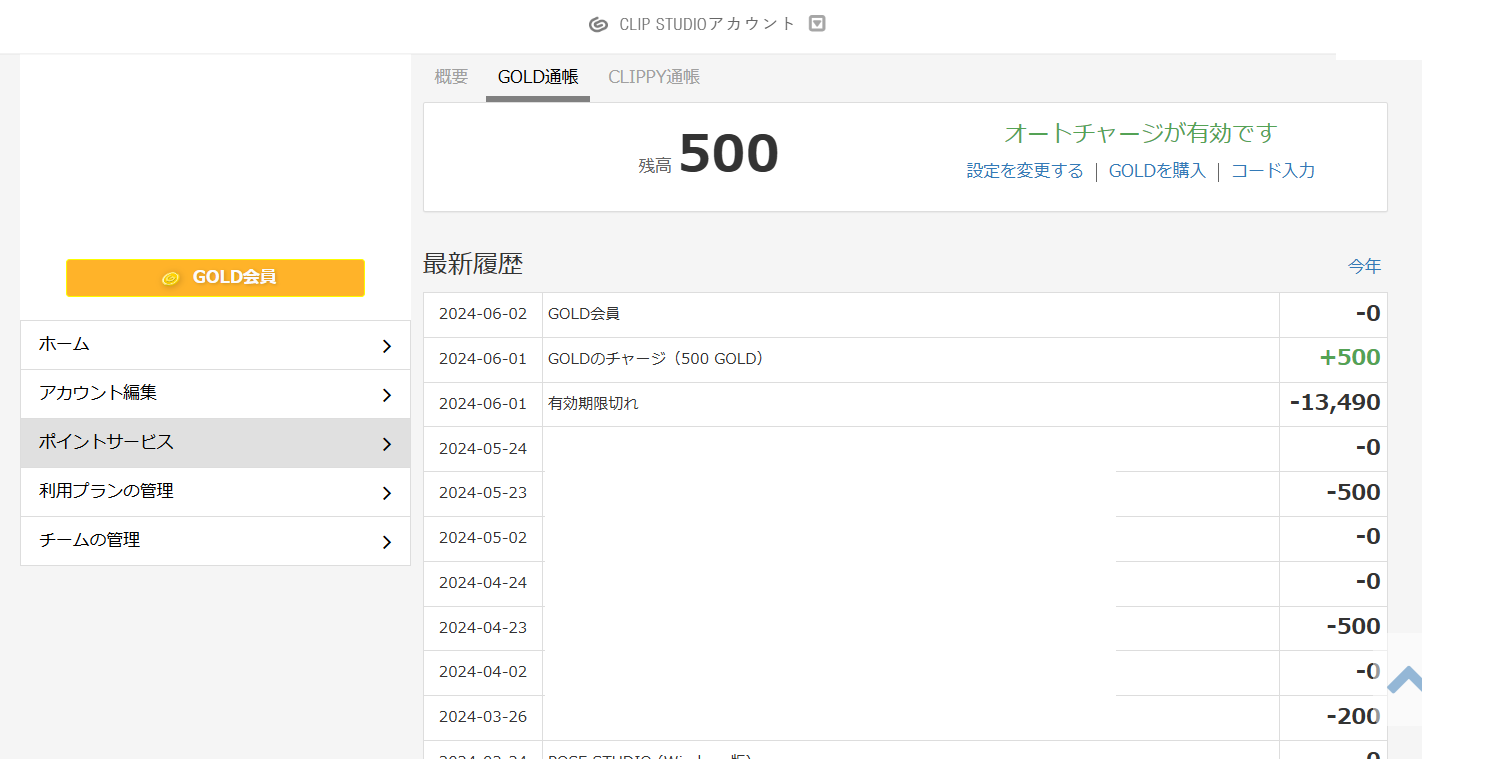Click the -500 amount in the 2024-05-23 row

pos(1354,492)
